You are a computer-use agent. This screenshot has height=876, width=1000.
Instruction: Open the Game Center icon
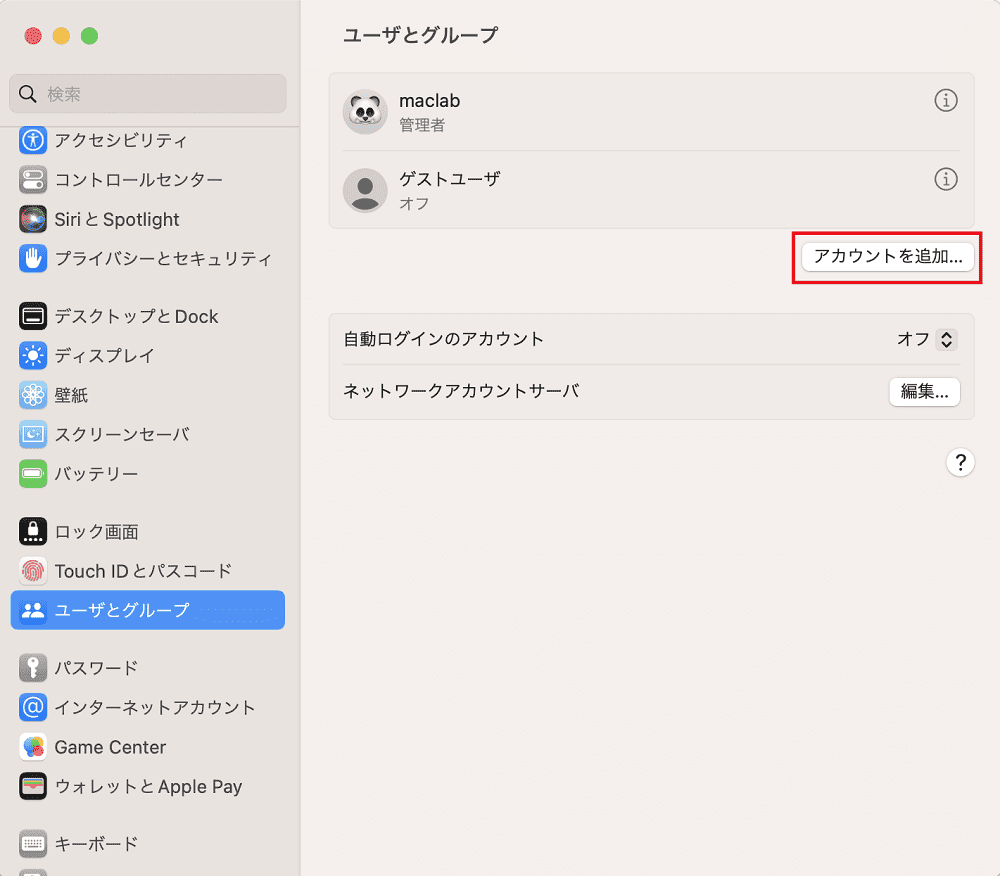[33, 747]
